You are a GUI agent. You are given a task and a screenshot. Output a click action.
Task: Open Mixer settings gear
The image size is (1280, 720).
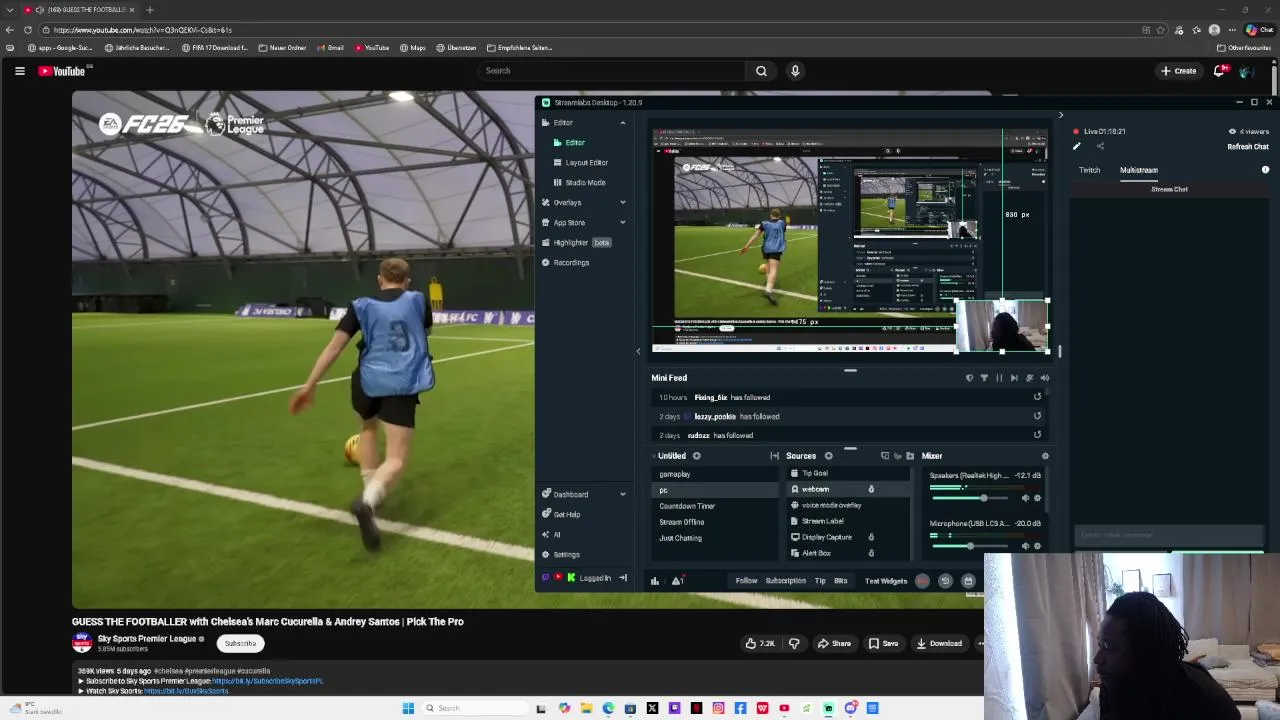[x=1045, y=456]
